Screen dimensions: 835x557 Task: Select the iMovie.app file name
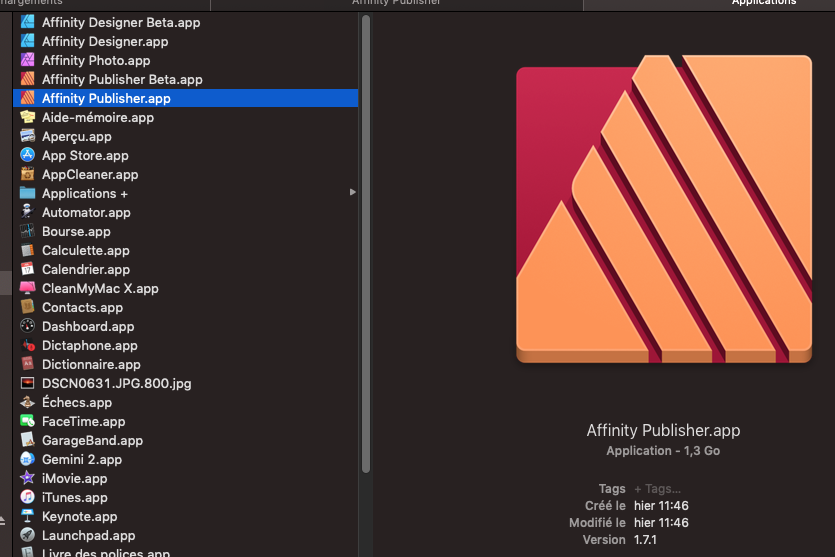tap(75, 478)
